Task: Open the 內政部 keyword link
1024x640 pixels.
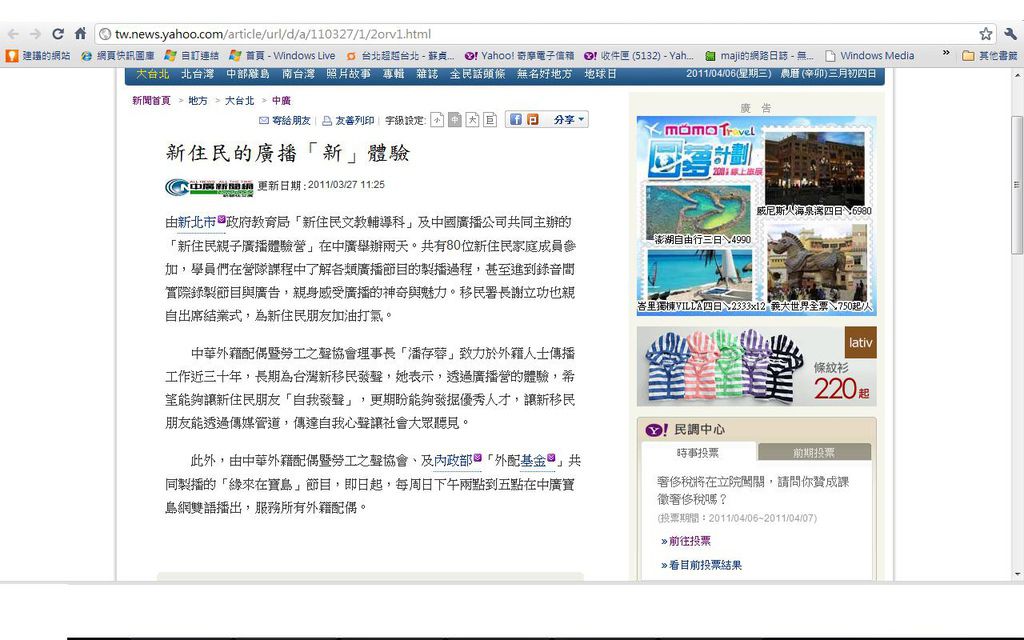Action: pyautogui.click(x=453, y=460)
